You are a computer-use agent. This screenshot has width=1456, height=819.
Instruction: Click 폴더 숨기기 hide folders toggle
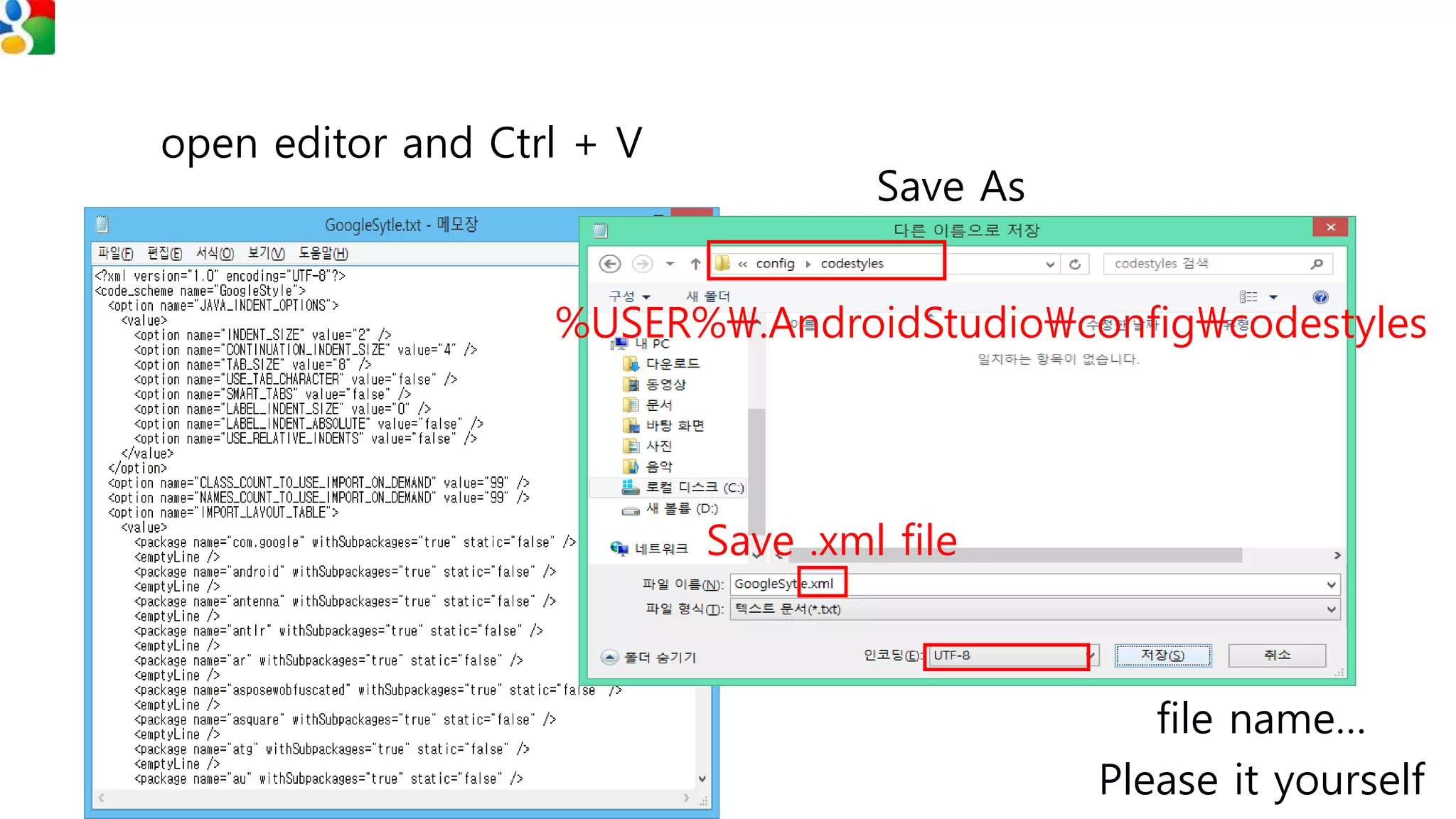[x=648, y=658]
